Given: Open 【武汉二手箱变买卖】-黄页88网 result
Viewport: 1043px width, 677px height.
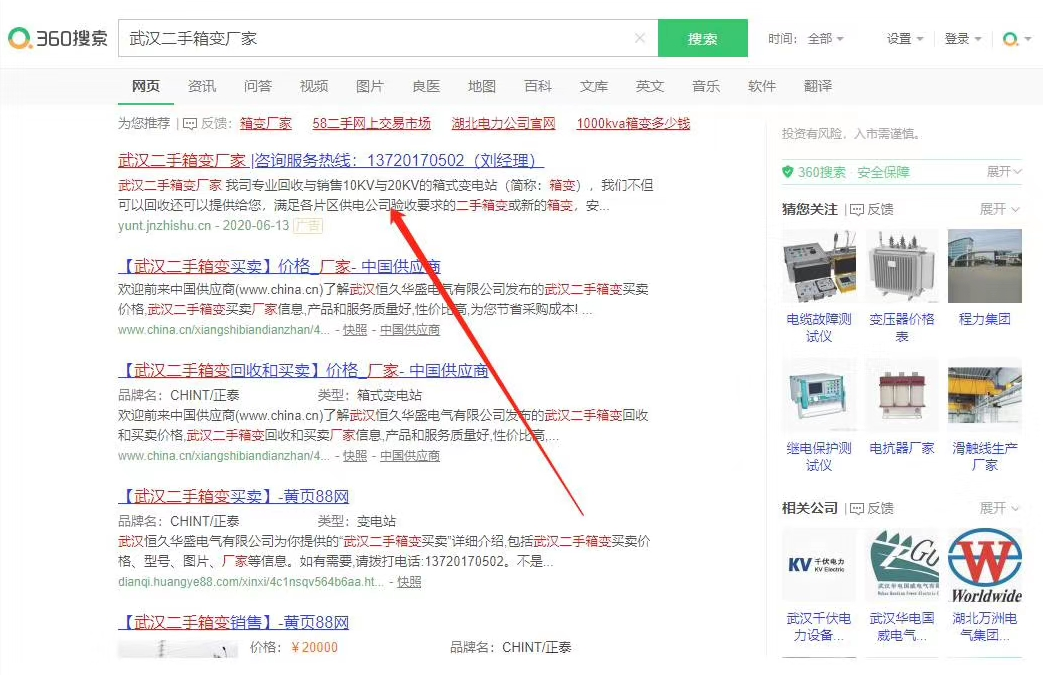Looking at the screenshot, I should 233,496.
